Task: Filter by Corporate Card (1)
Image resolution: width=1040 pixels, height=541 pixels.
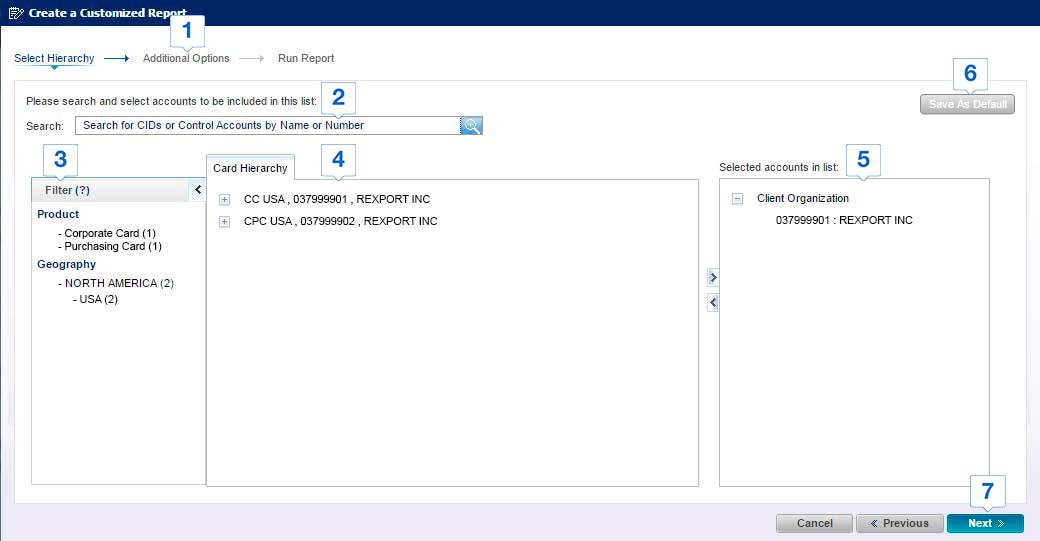Action: coord(110,233)
